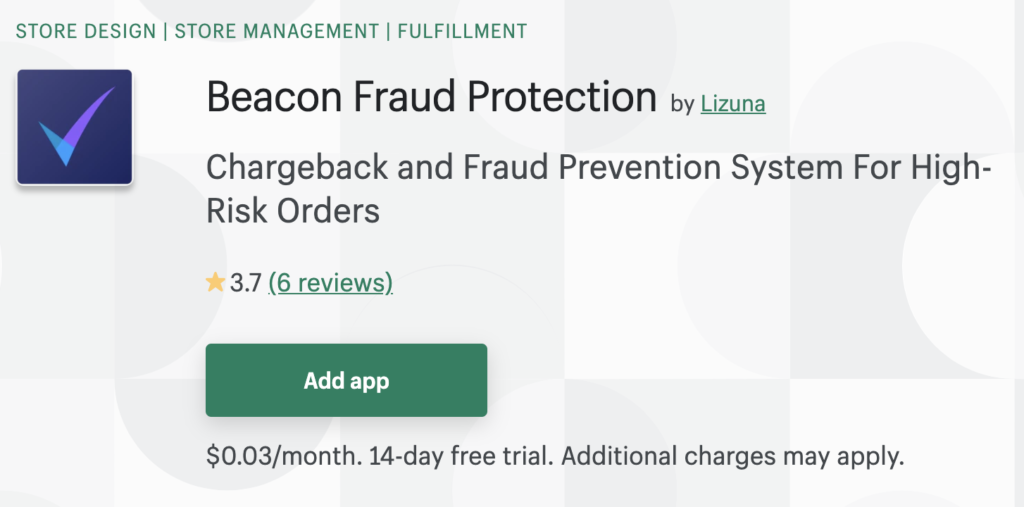Open the STORE MANAGEMENT category
Image resolution: width=1024 pixels, height=507 pixels.
(x=276, y=31)
